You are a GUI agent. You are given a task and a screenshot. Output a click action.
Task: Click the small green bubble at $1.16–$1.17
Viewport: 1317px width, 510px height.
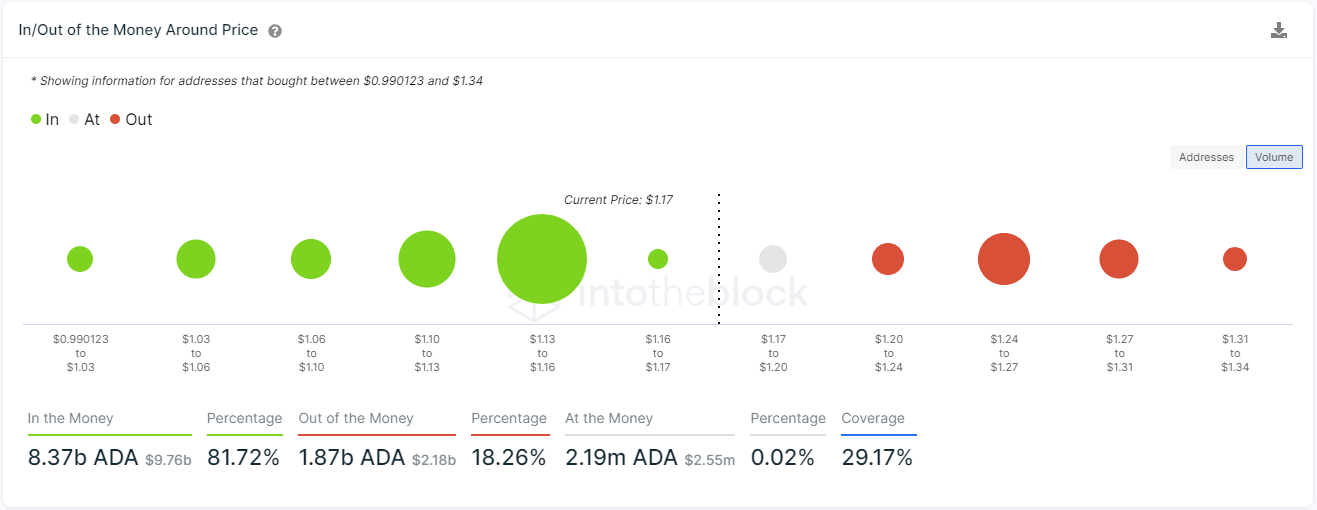coord(657,259)
